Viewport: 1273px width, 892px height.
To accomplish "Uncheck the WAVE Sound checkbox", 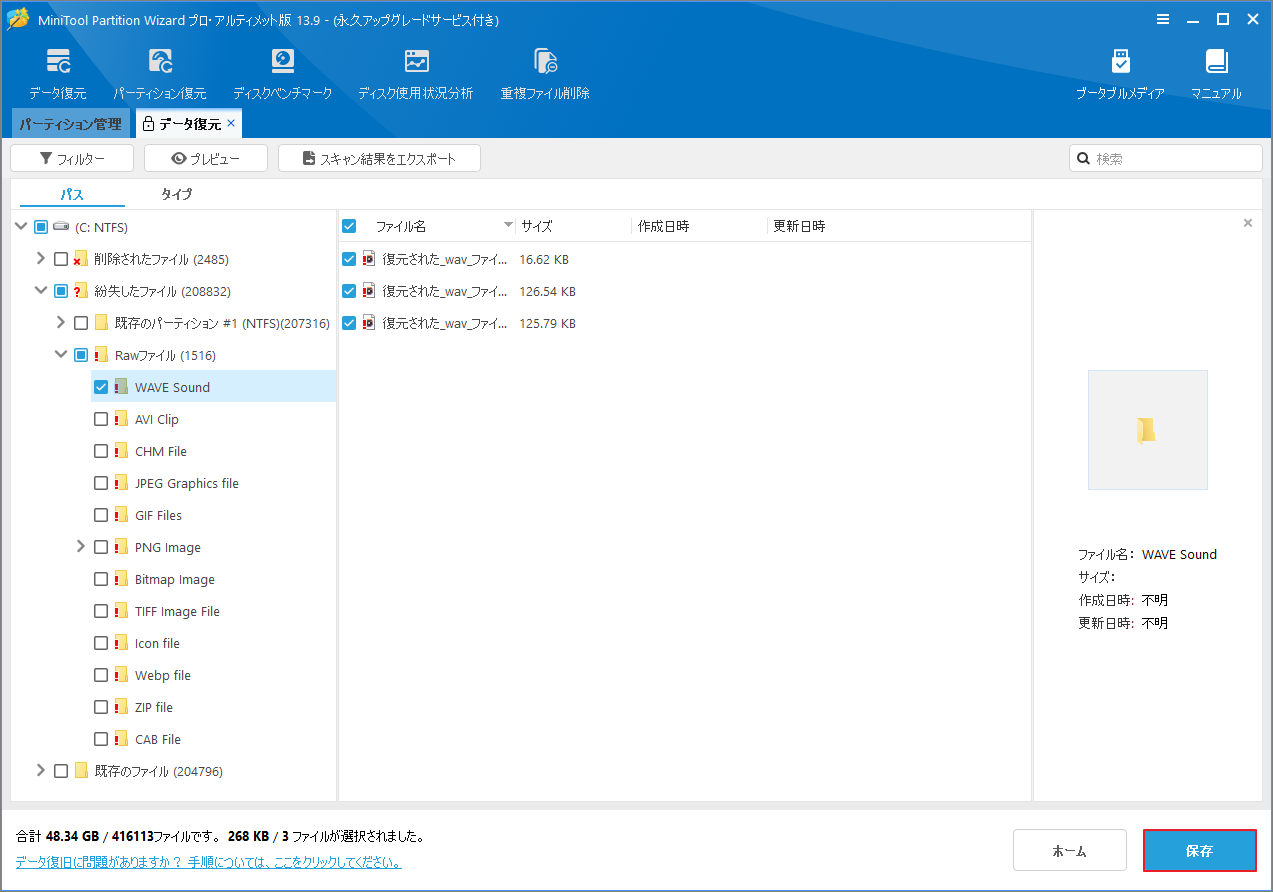I will [x=101, y=387].
